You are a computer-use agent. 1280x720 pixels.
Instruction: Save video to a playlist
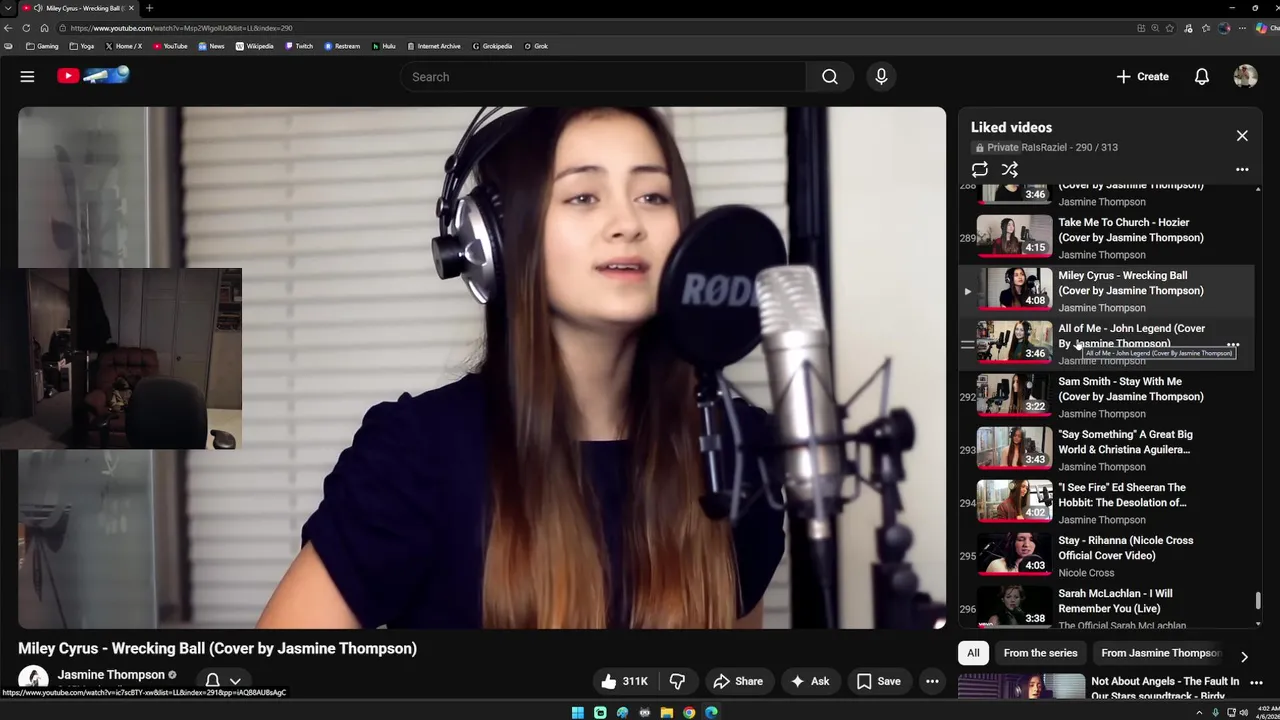pyautogui.click(x=878, y=681)
